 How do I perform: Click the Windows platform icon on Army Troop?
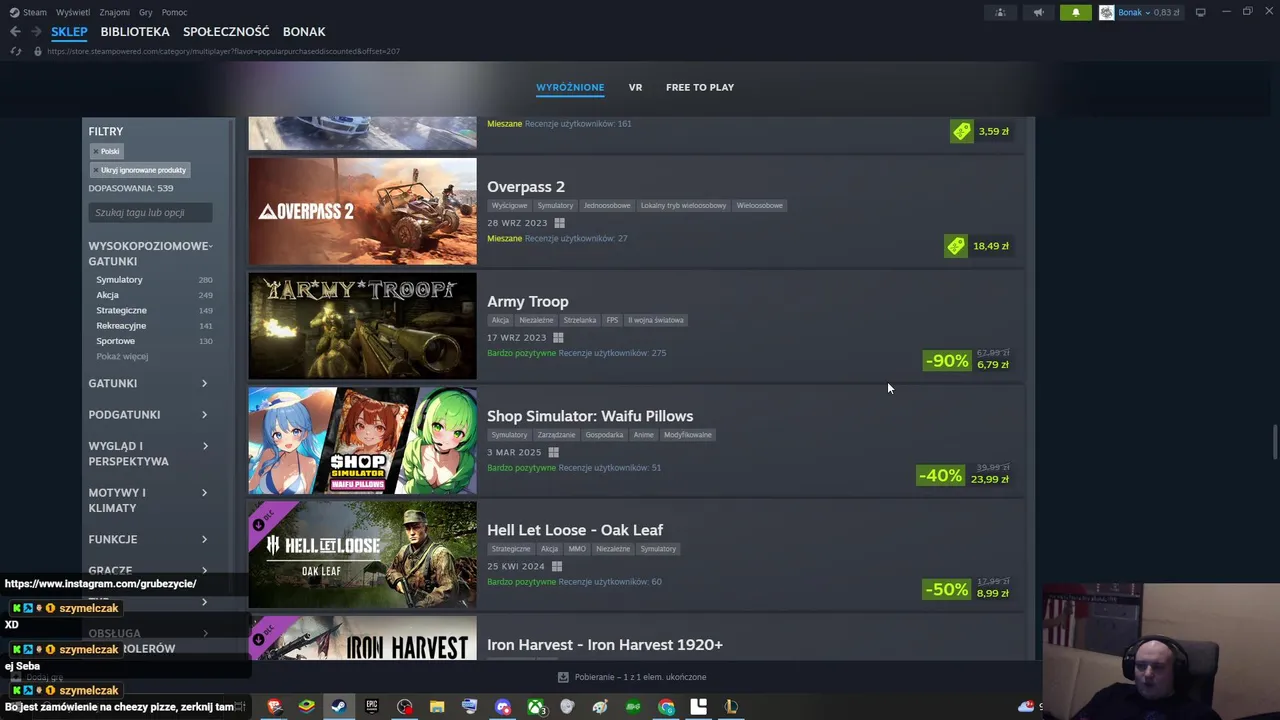pos(558,338)
